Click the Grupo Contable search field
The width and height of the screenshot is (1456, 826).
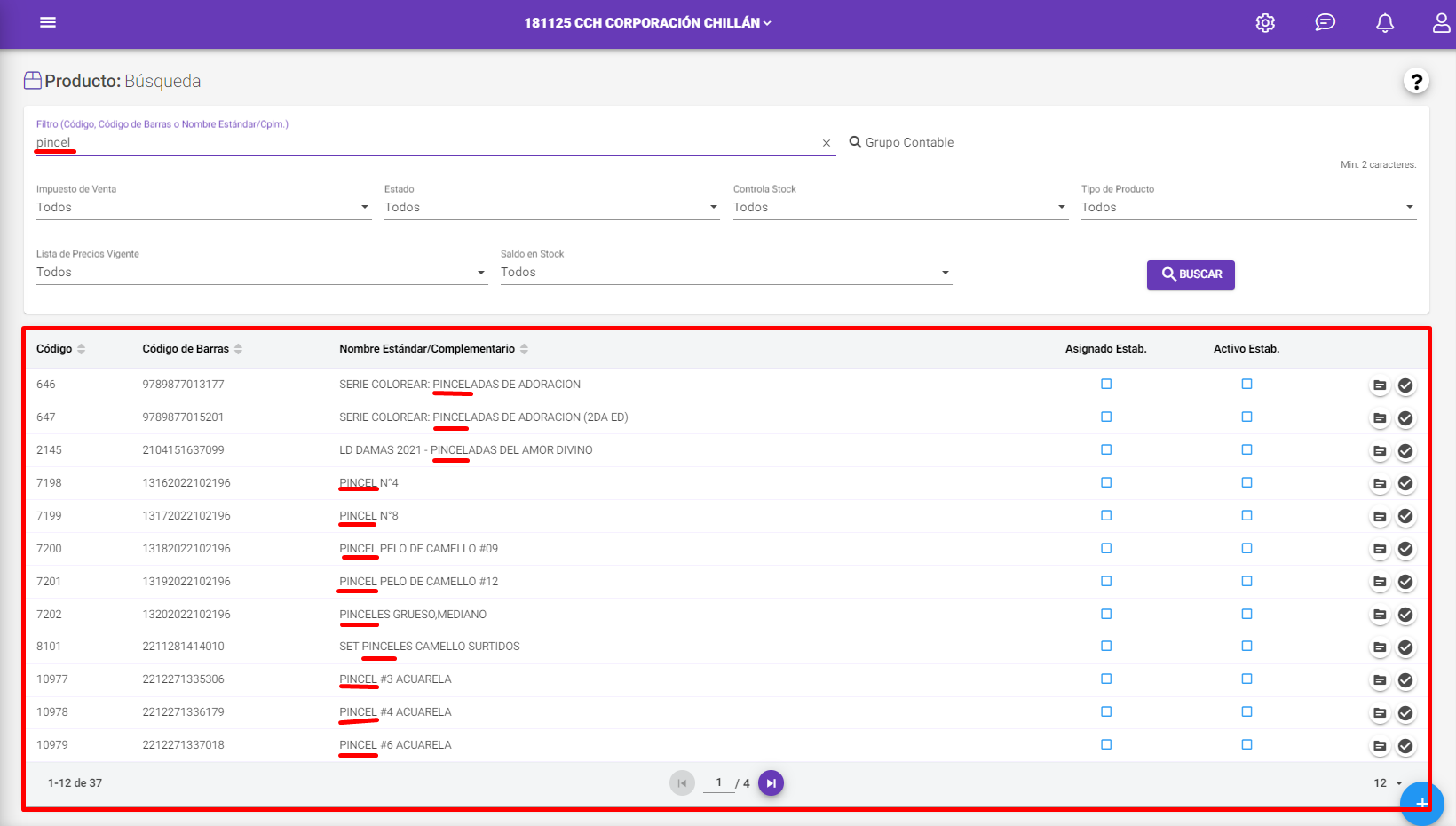[x=1132, y=143]
